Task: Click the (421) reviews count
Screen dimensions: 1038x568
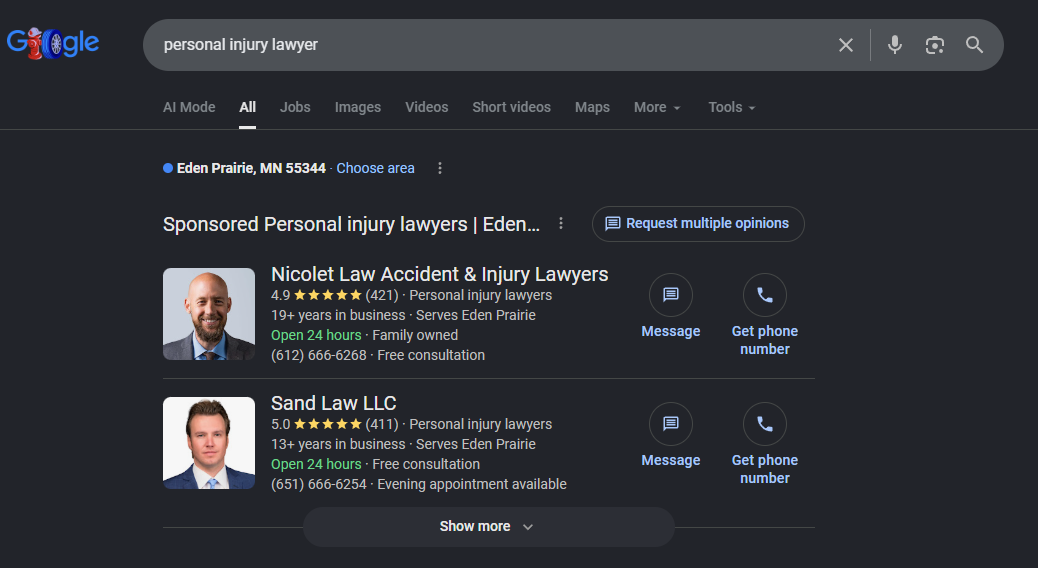Action: click(x=382, y=295)
